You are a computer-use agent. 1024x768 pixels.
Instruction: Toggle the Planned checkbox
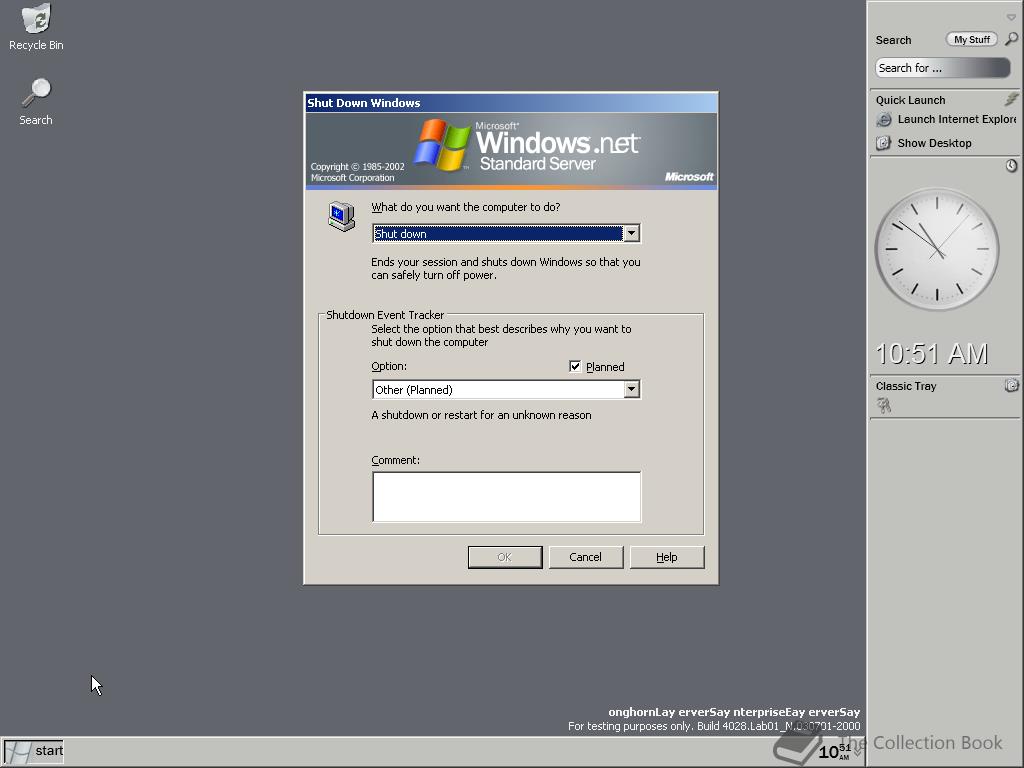tap(575, 366)
